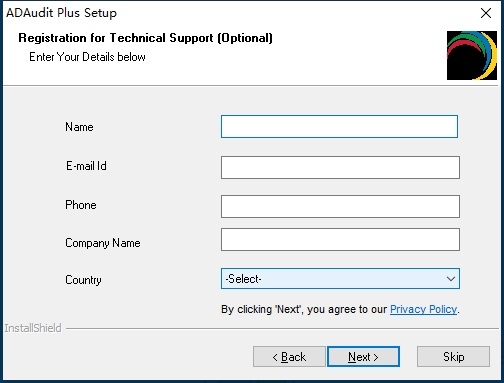Skip the optional registration step
The width and height of the screenshot is (504, 383).
pyautogui.click(x=453, y=357)
